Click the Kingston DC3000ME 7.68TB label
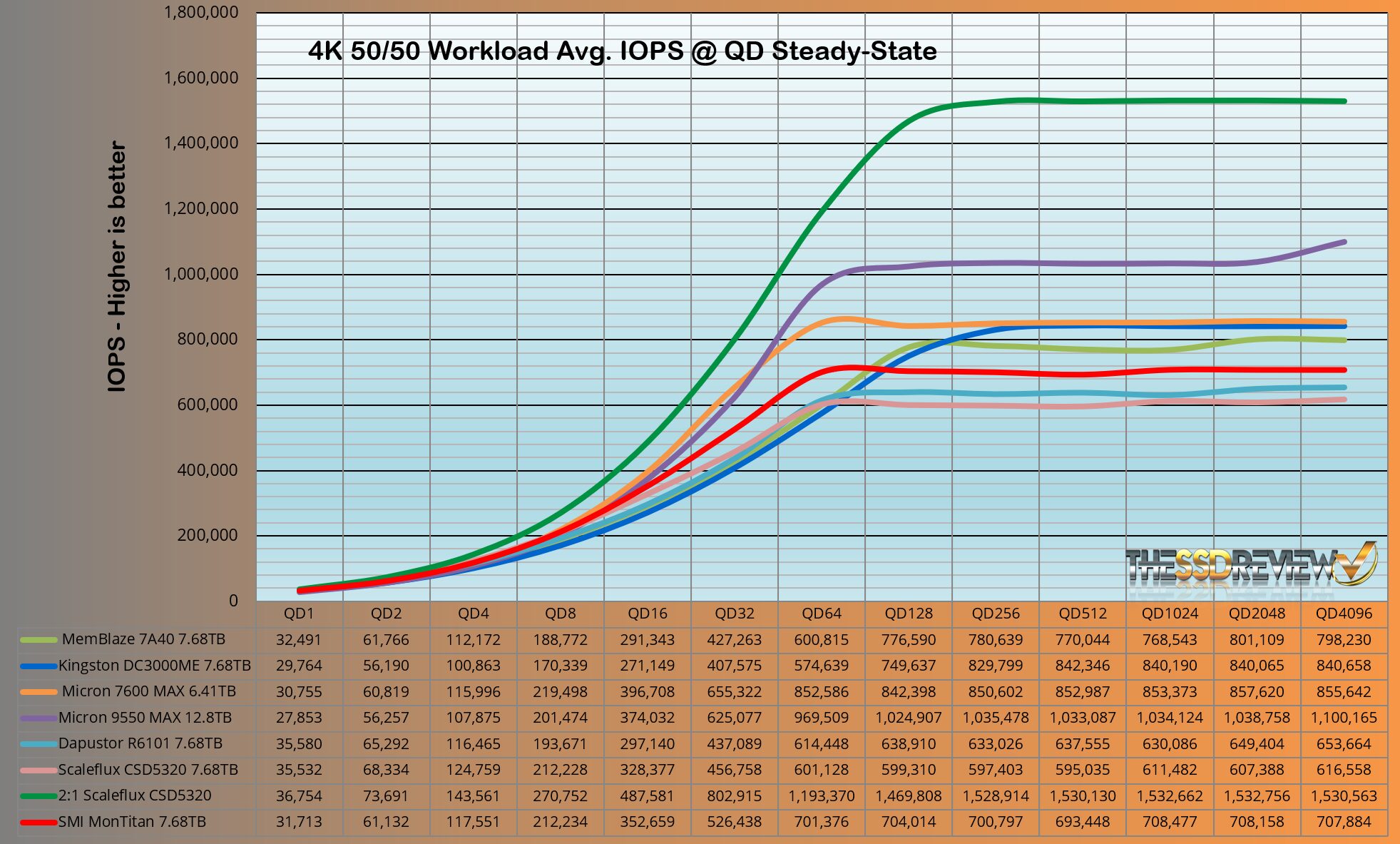The height and width of the screenshot is (844, 1400). coord(154,666)
